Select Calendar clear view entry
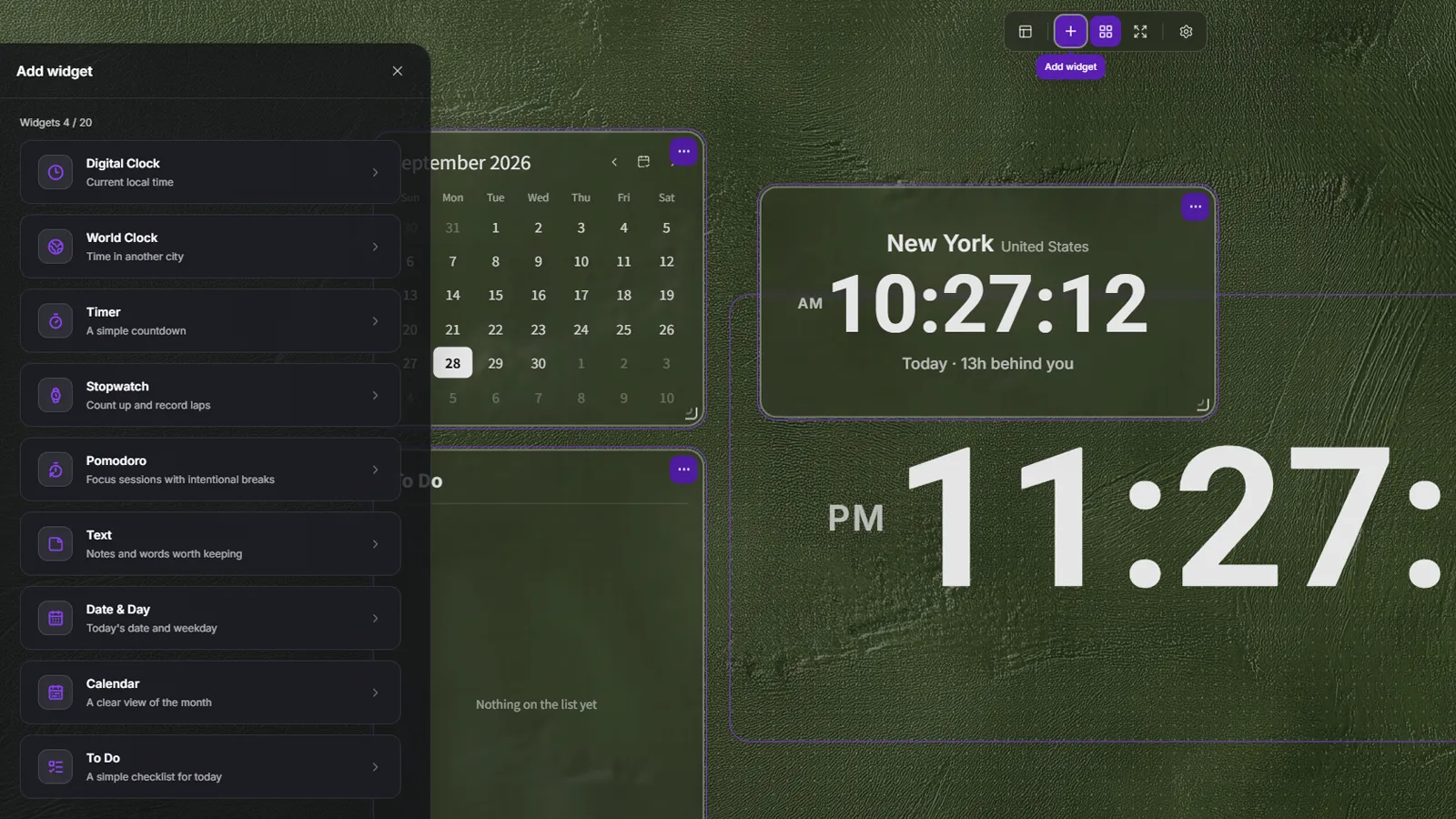Screen dimensions: 1456x819 point(210,693)
